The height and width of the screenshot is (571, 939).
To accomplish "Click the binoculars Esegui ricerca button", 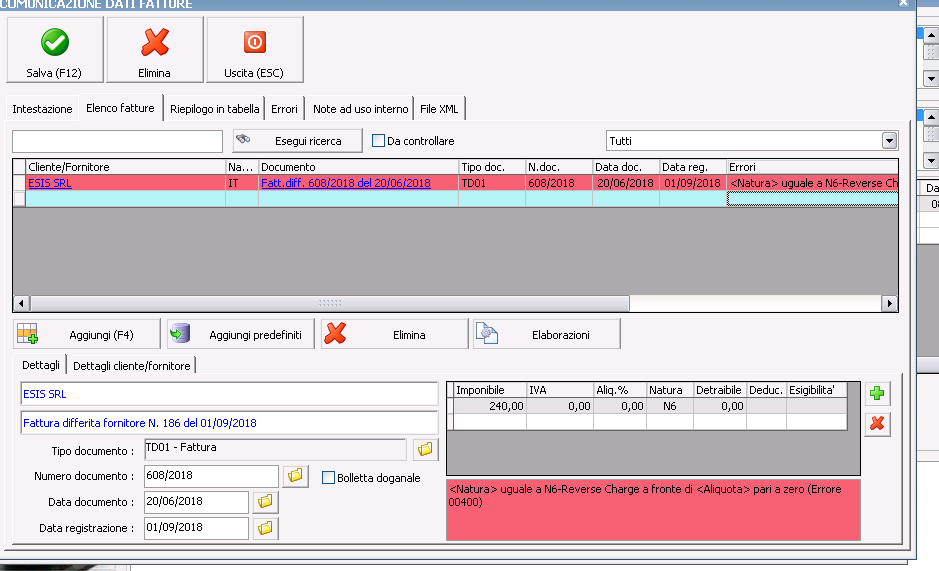I will pos(297,141).
